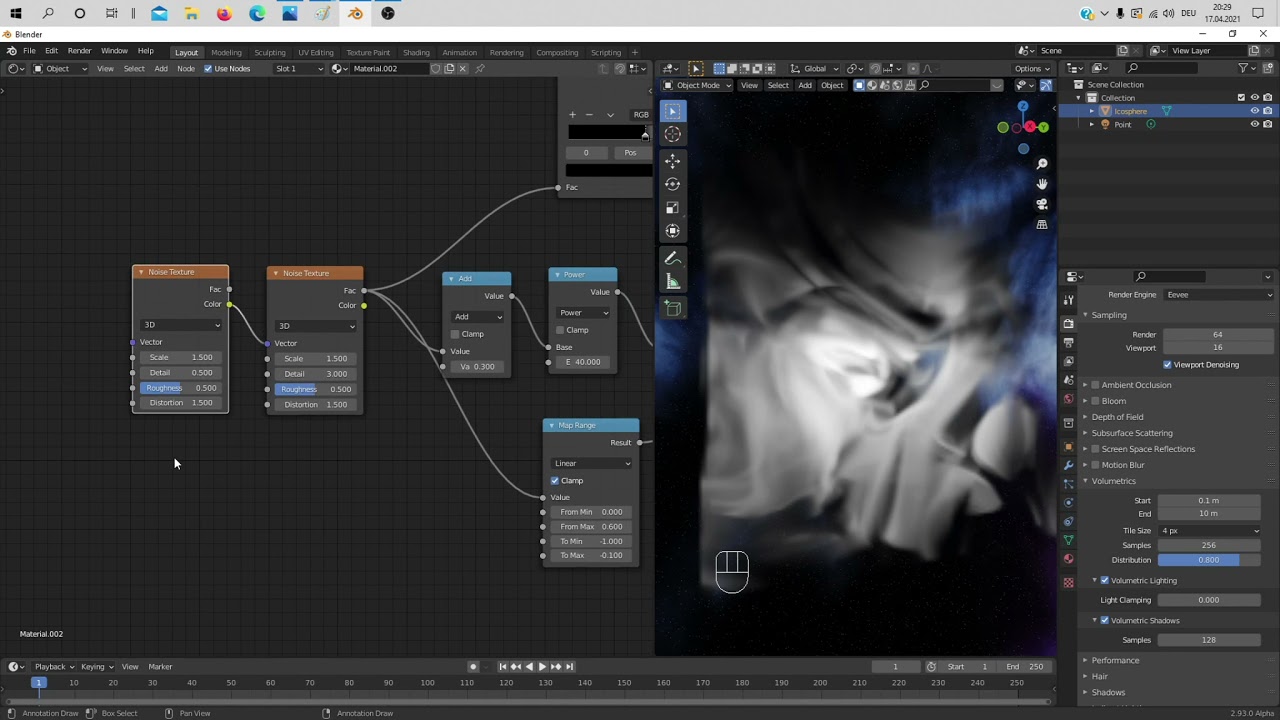Select the Transform tool in viewport toolbar

(x=672, y=231)
